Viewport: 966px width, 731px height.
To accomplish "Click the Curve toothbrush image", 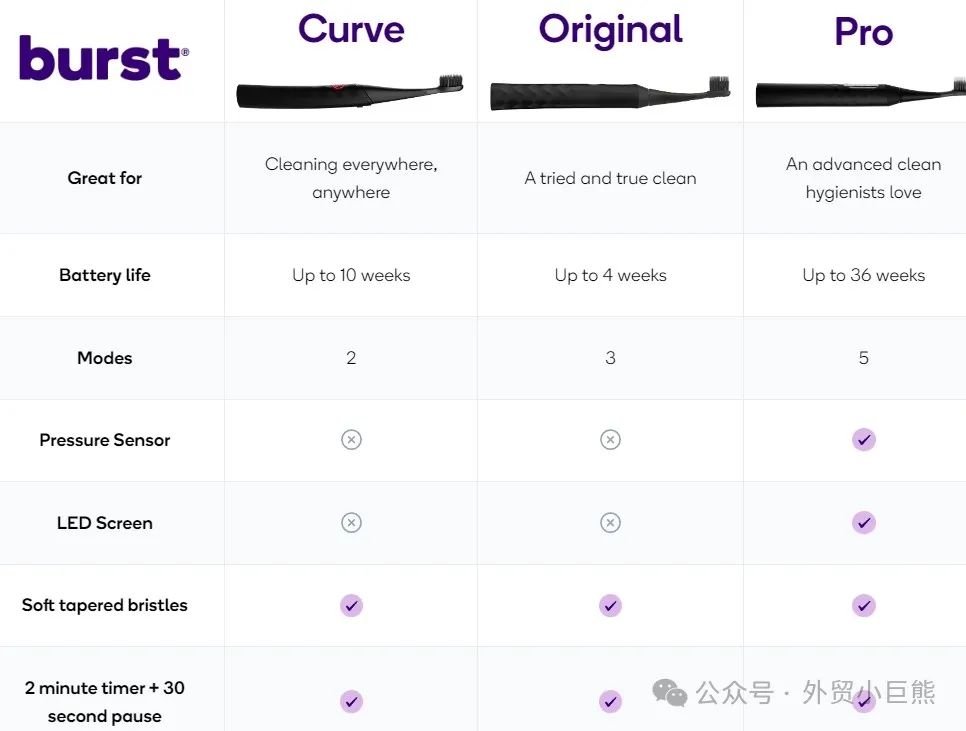I will click(350, 91).
